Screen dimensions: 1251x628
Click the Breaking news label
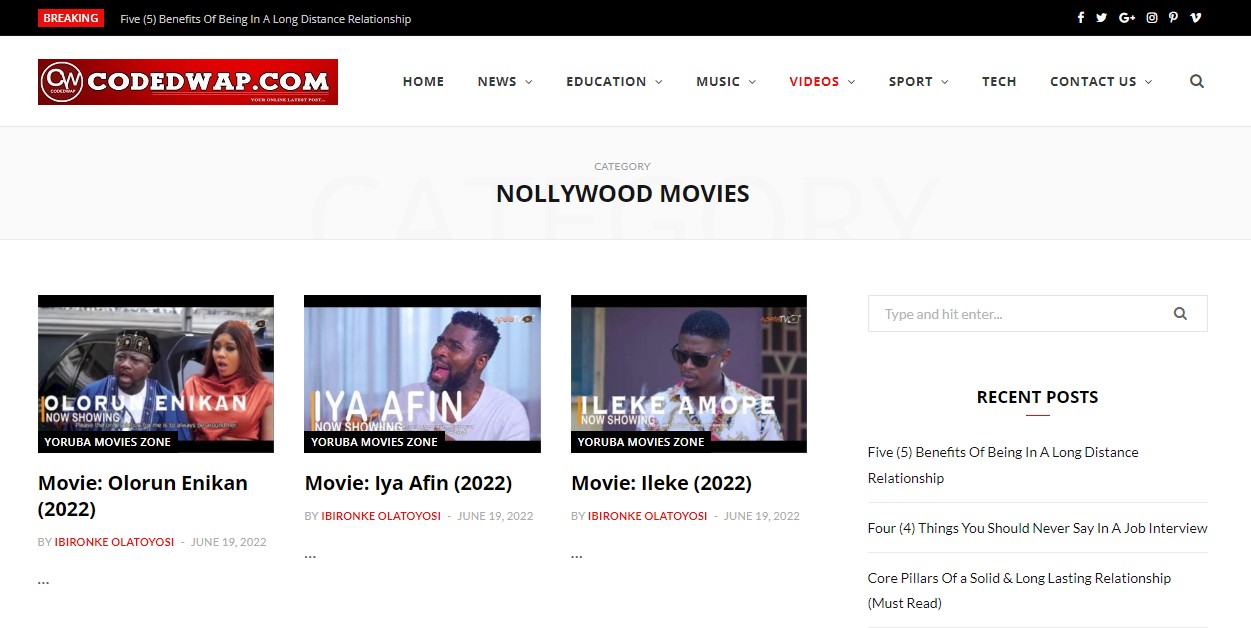point(71,18)
